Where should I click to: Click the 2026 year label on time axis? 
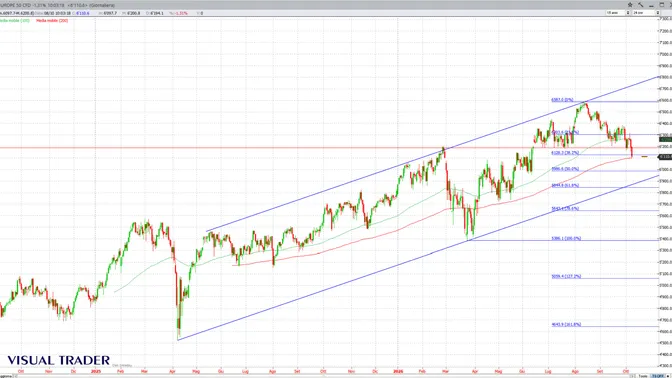tap(398, 371)
